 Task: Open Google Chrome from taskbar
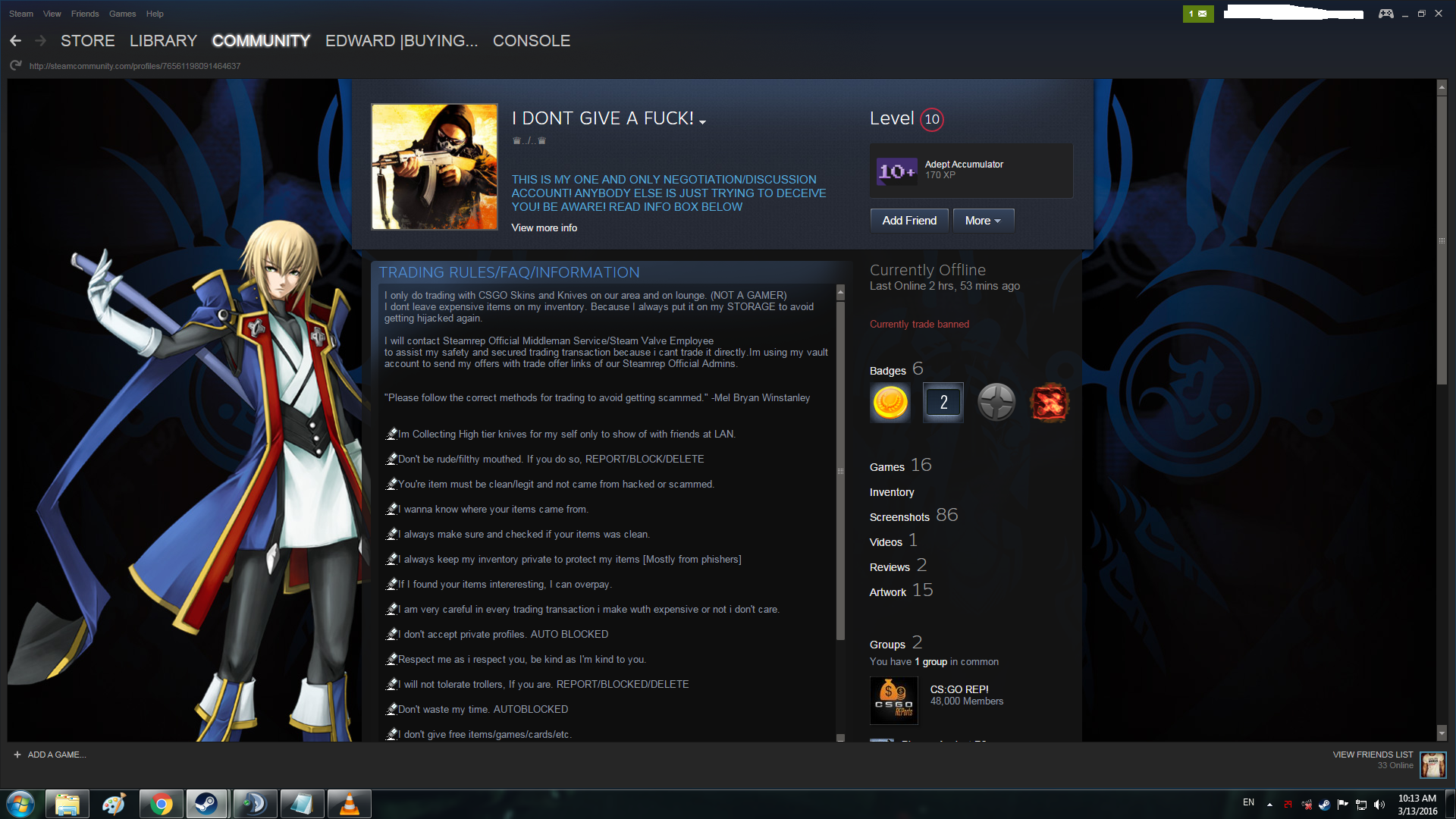point(161,804)
